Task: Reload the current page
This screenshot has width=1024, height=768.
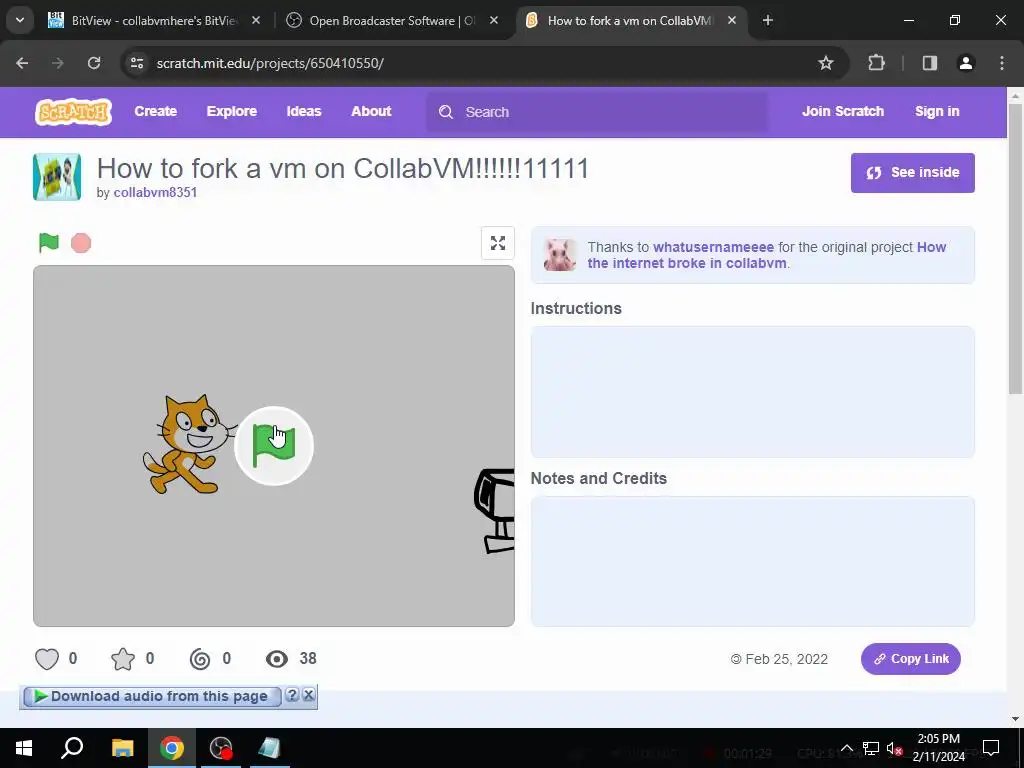Action: pyautogui.click(x=94, y=63)
